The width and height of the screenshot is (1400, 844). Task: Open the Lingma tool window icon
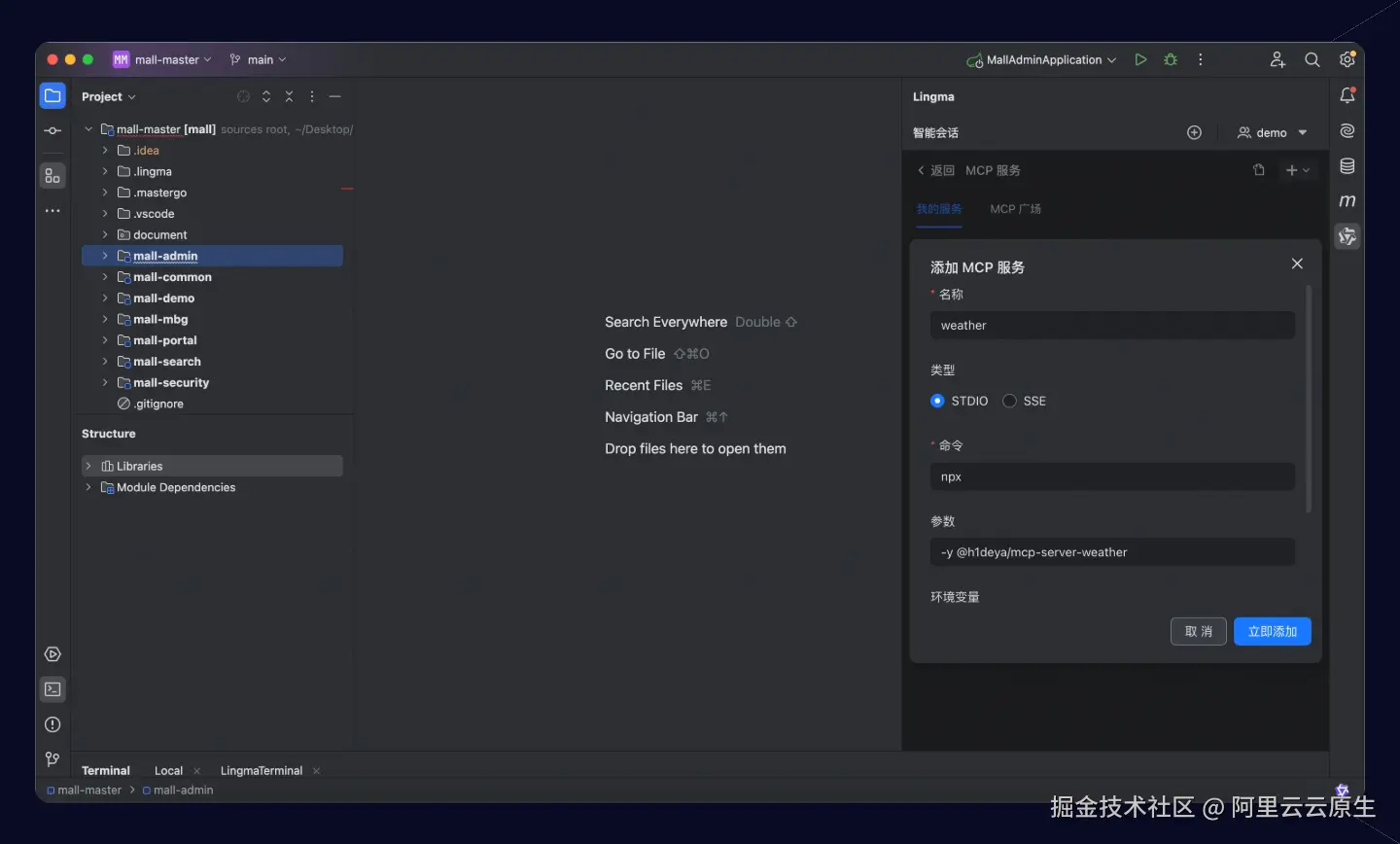click(x=1347, y=236)
